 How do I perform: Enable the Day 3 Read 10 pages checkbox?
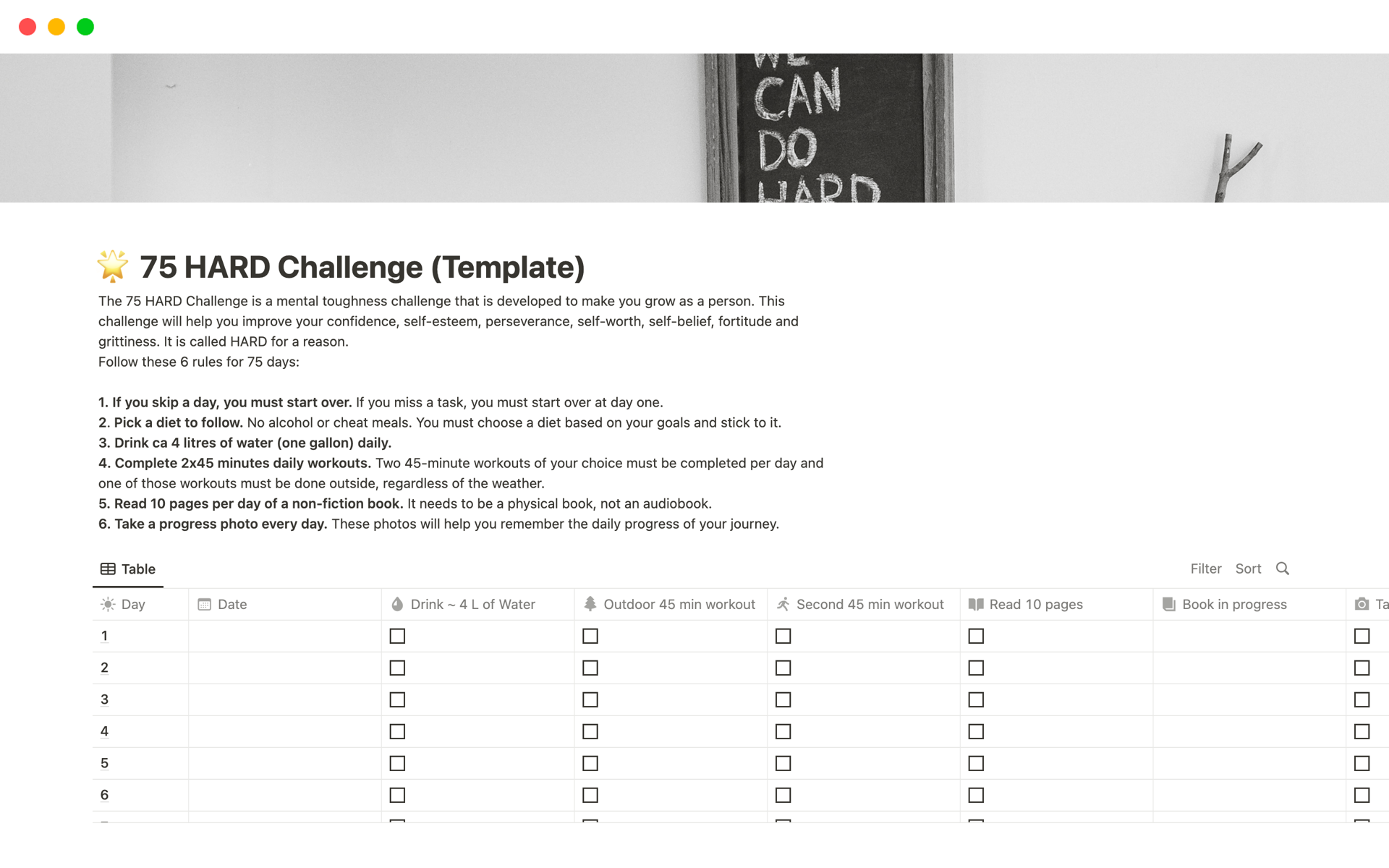point(977,699)
